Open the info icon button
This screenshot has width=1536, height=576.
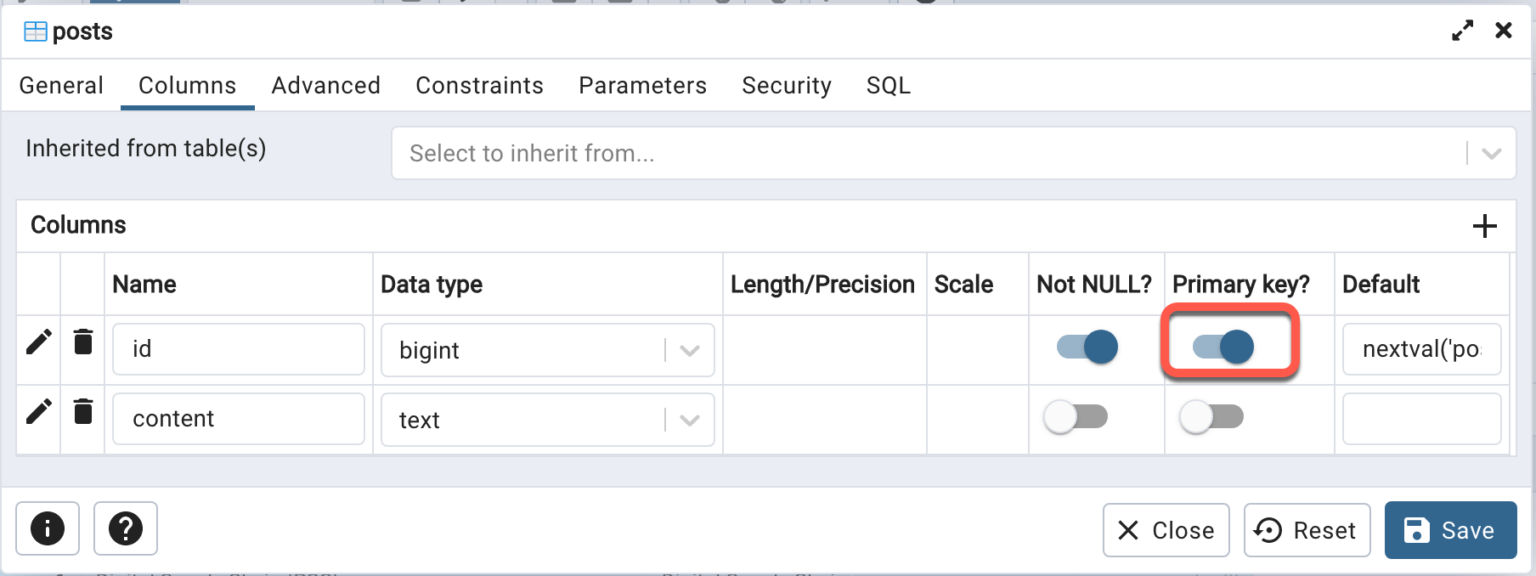click(x=47, y=528)
